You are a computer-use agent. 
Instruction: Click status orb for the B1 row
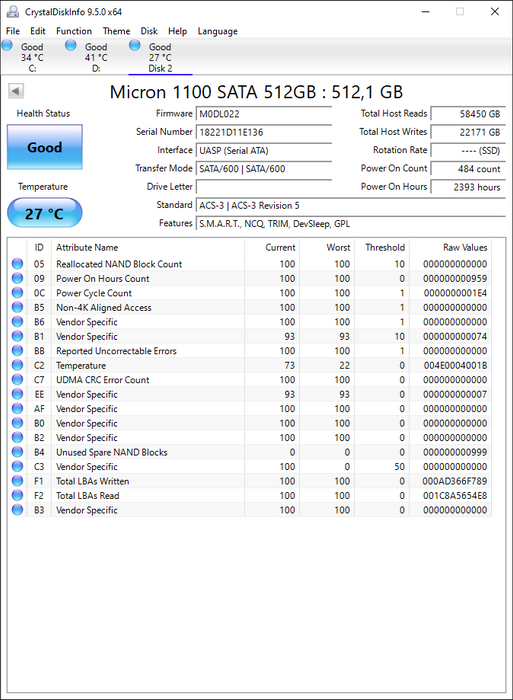(17, 336)
